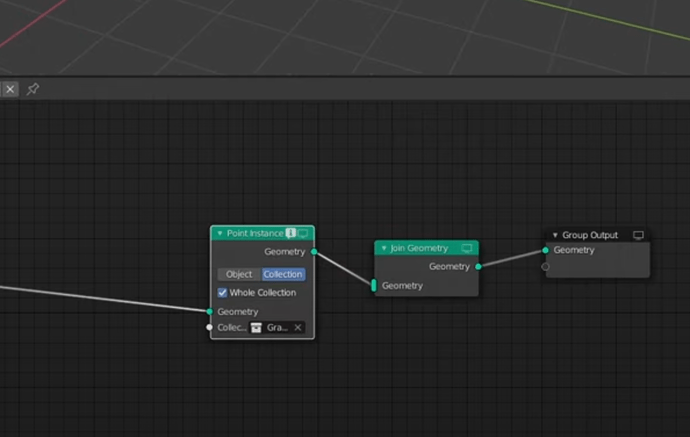Toggle Point Instance node preview monitor icon
Viewport: 690px width, 437px height.
click(x=303, y=233)
